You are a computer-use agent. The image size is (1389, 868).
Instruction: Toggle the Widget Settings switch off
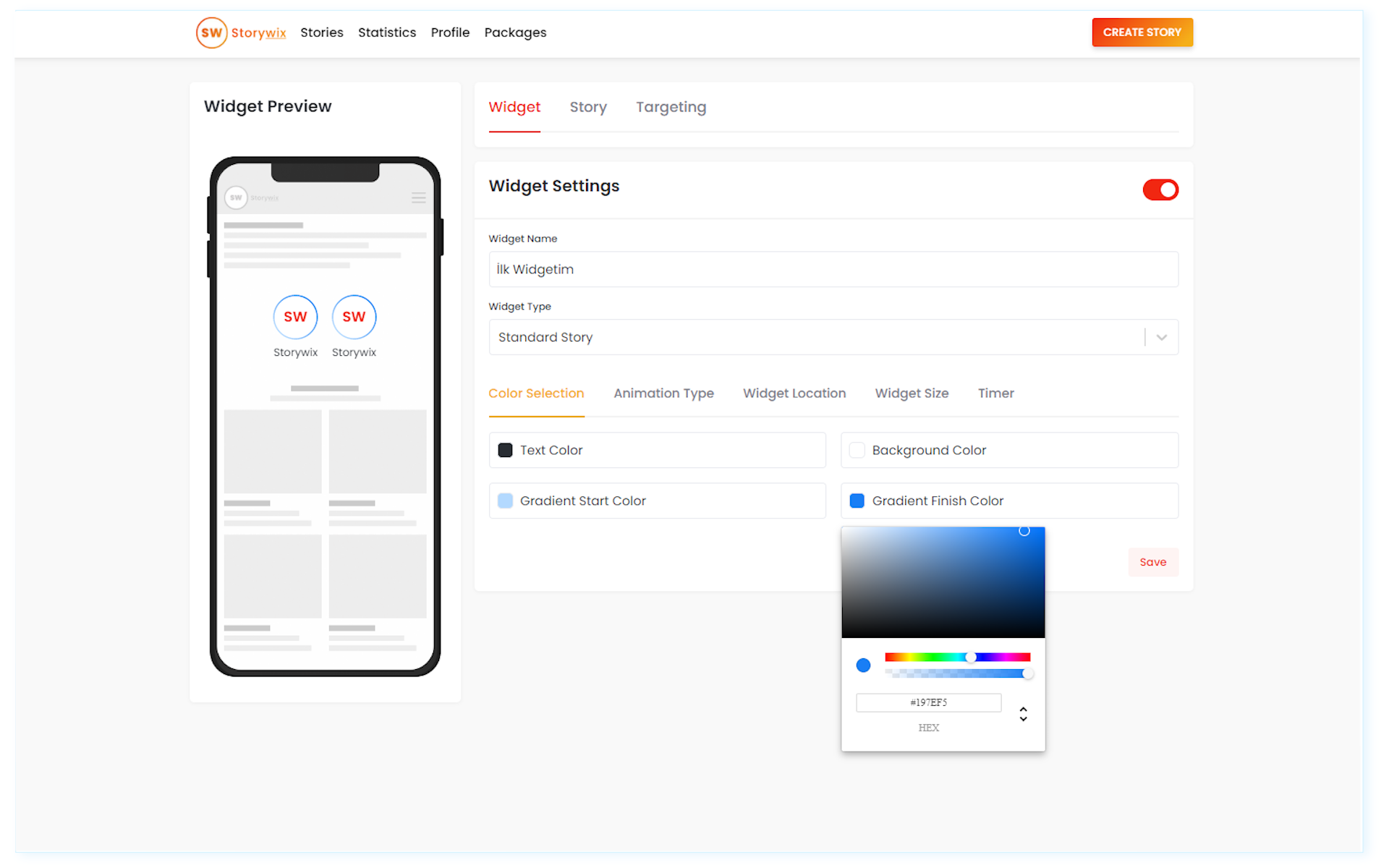coord(1160,190)
